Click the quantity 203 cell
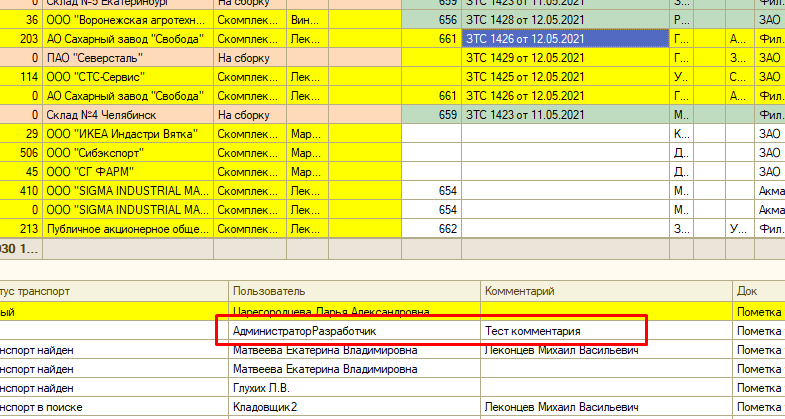Viewport: 785px width, 419px height. (x=21, y=39)
